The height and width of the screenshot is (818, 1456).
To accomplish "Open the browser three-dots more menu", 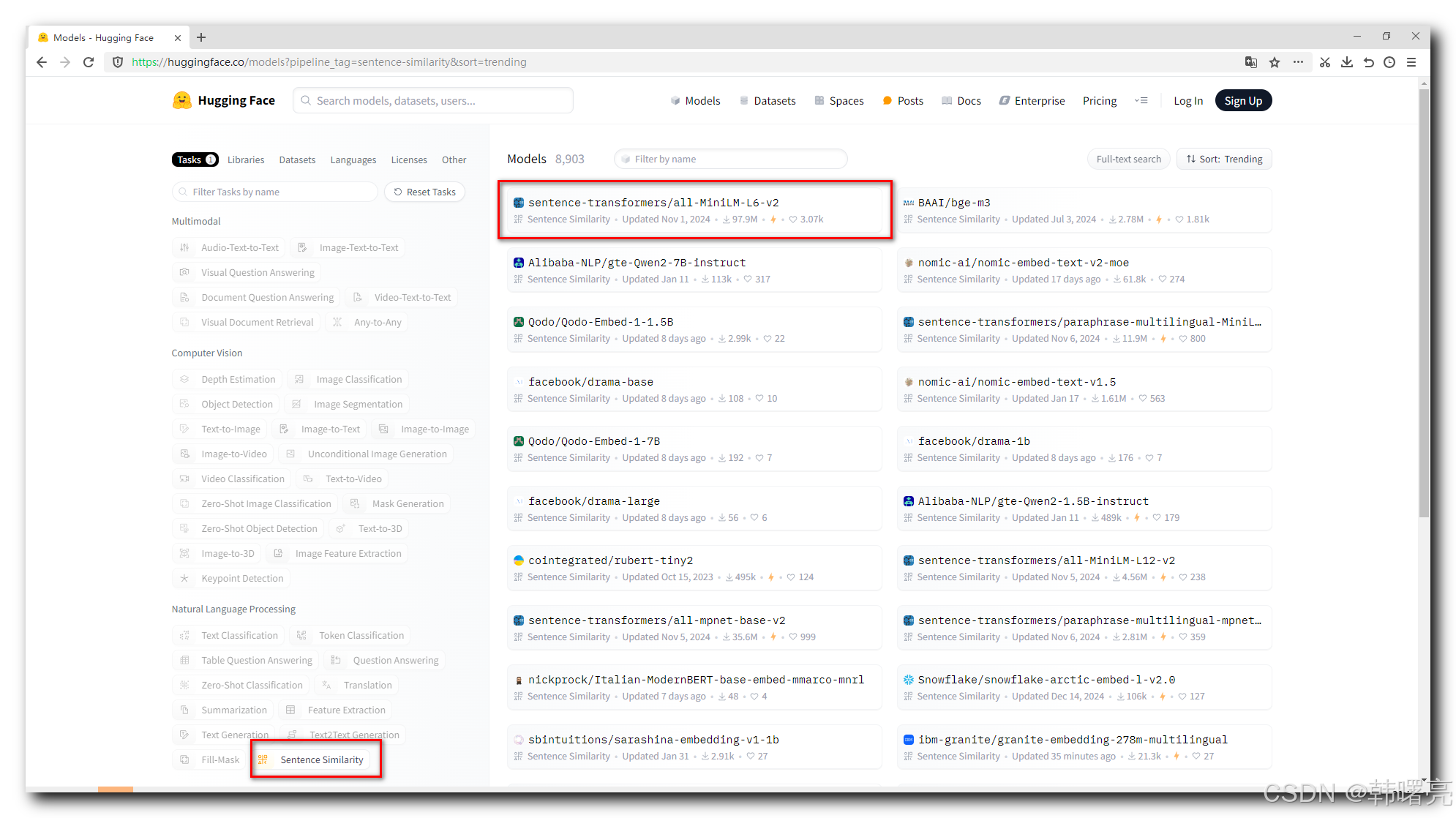I will [1298, 62].
